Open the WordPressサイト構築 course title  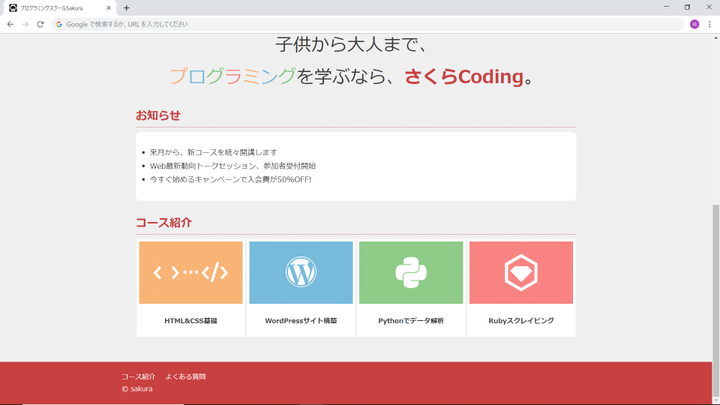click(301, 321)
